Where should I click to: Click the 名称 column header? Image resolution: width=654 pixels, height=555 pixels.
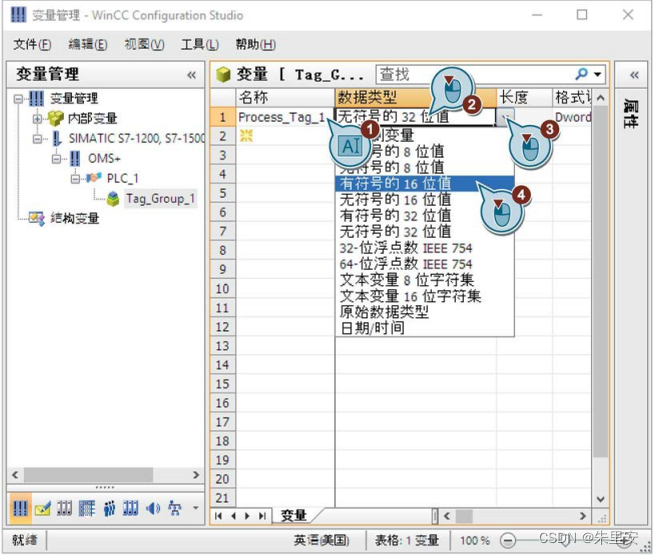(285, 98)
